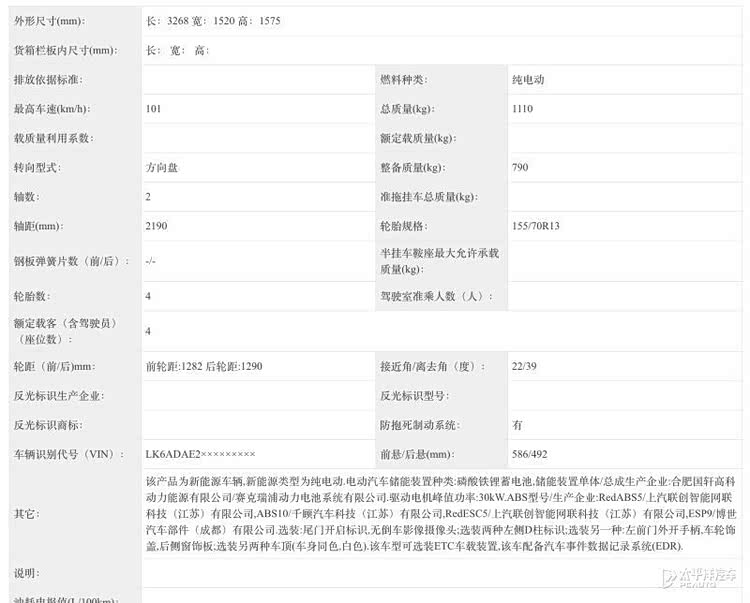Viewport: 750px width, 603px height.
Task: Click the 前悬/后悬(mm) value 586/492
Action: [x=529, y=454]
